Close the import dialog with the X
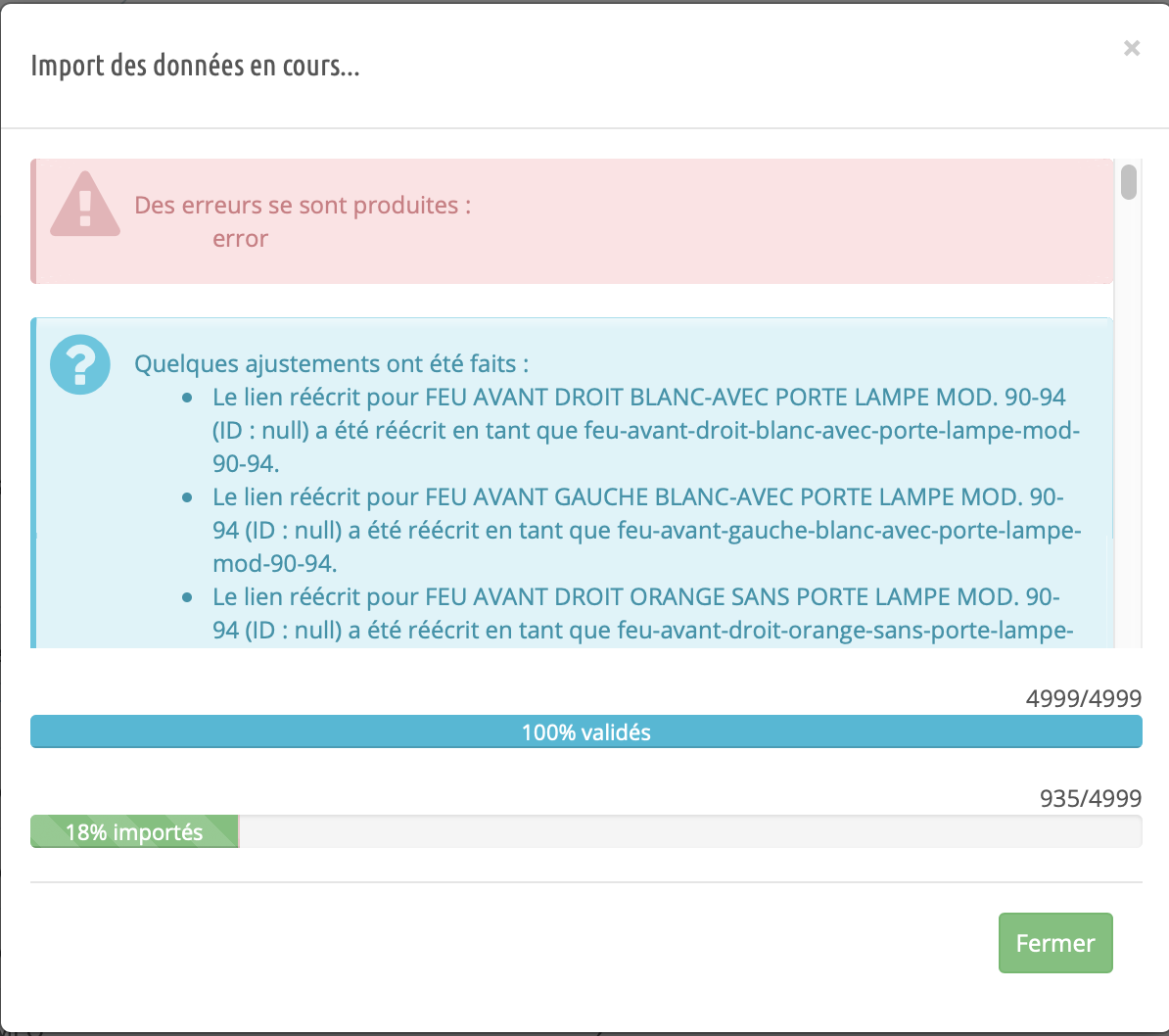 click(x=1132, y=48)
